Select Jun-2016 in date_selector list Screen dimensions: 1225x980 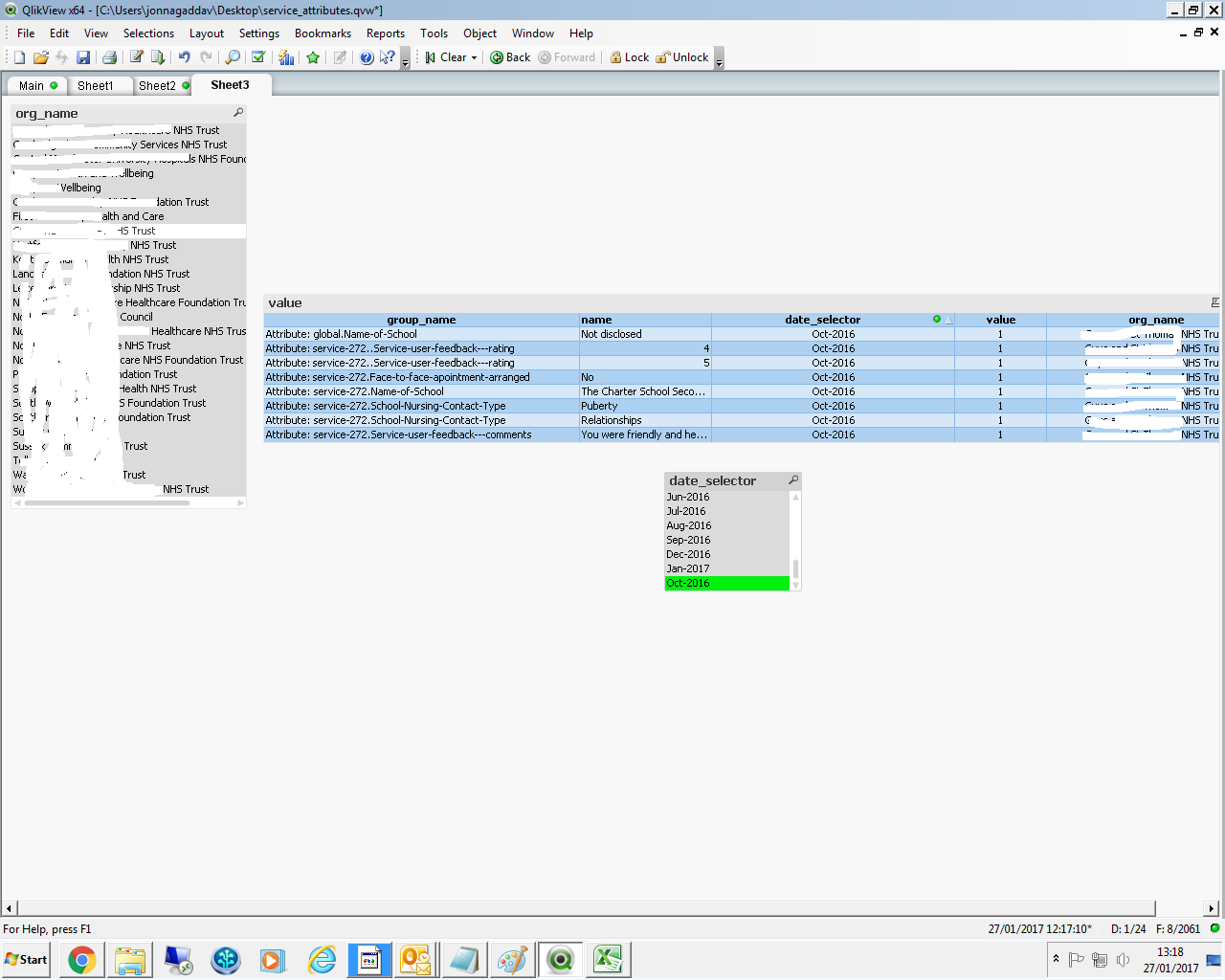point(688,497)
